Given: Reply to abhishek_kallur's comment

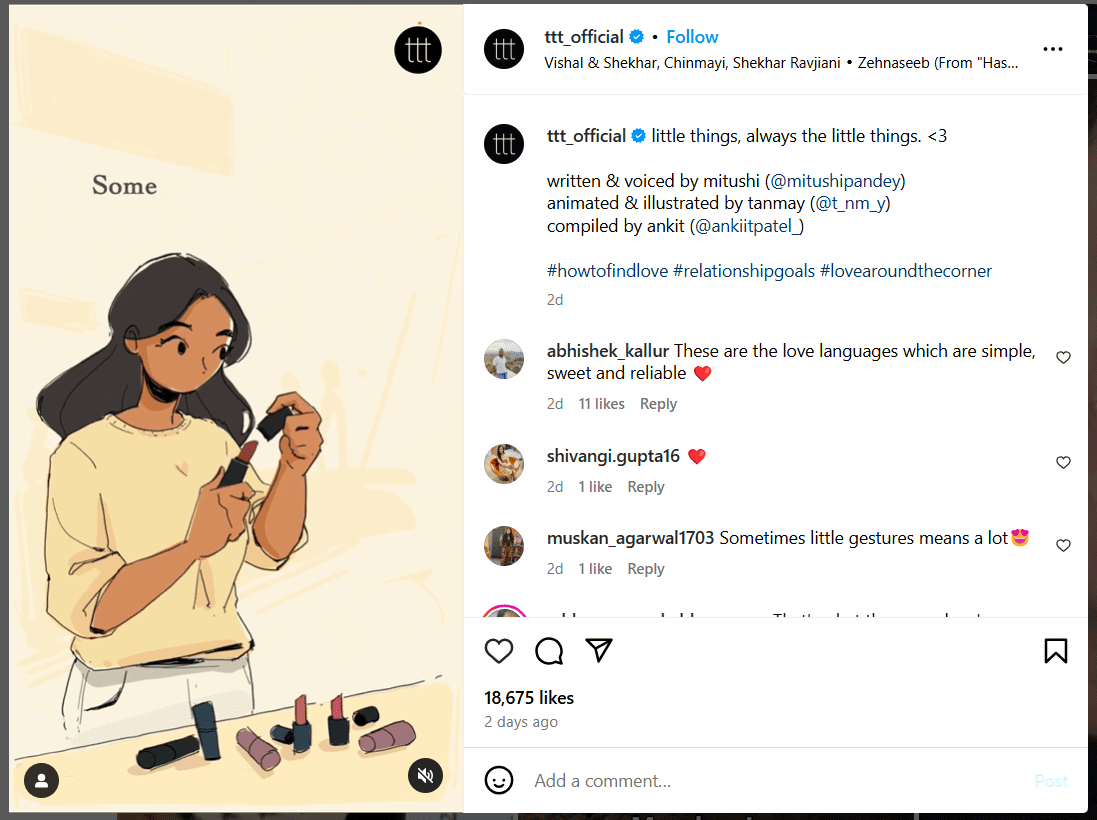Looking at the screenshot, I should click(x=658, y=404).
